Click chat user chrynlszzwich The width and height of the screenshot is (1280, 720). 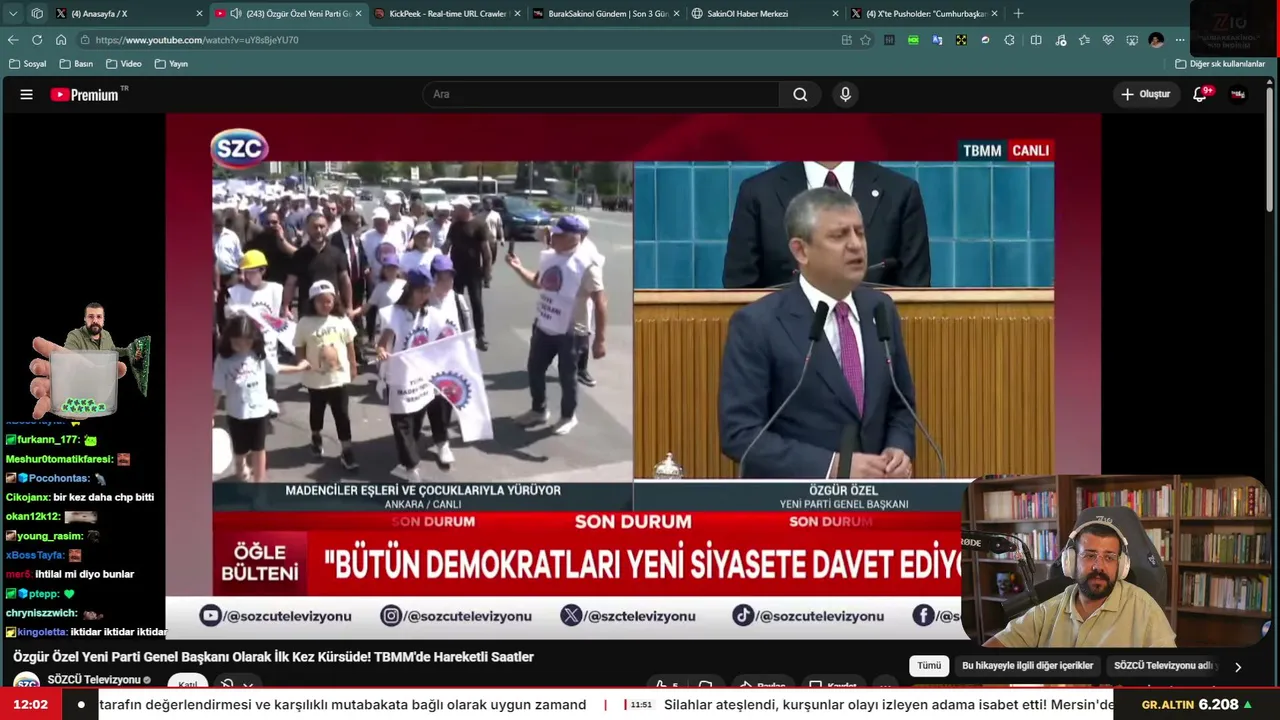41,613
